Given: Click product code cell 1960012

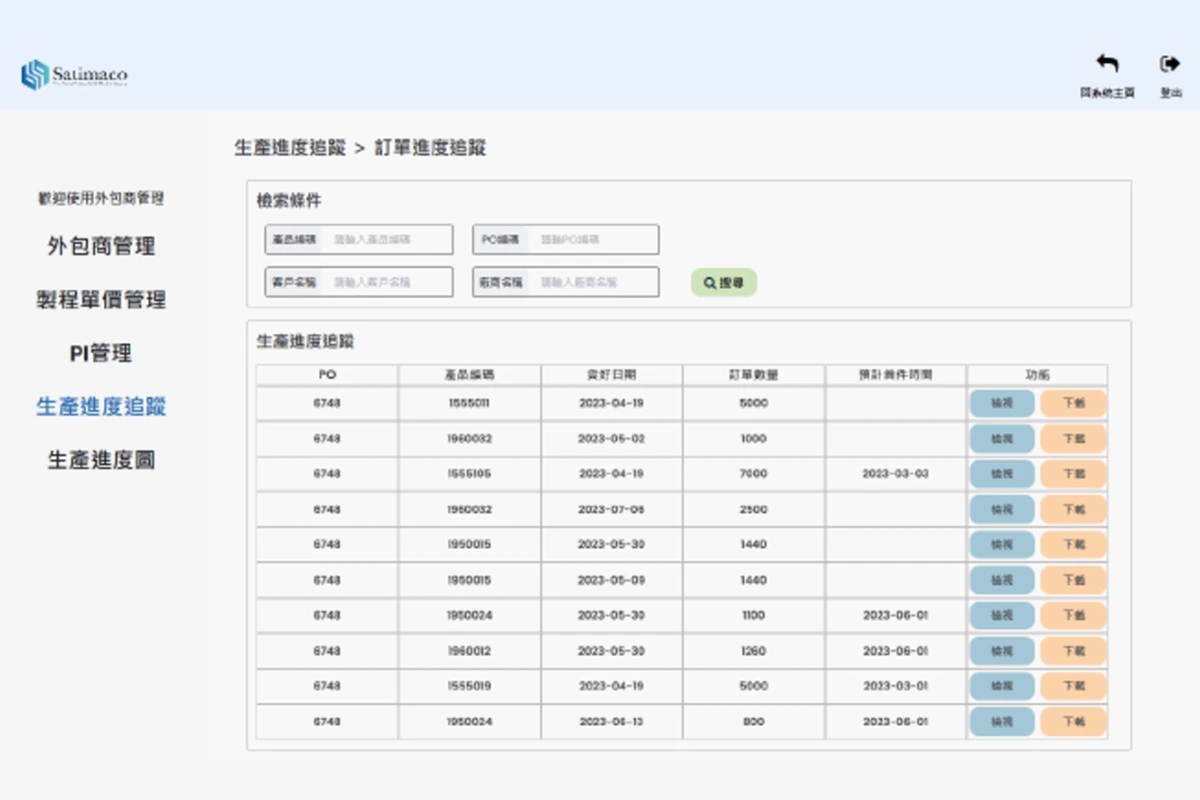Looking at the screenshot, I should [x=469, y=651].
